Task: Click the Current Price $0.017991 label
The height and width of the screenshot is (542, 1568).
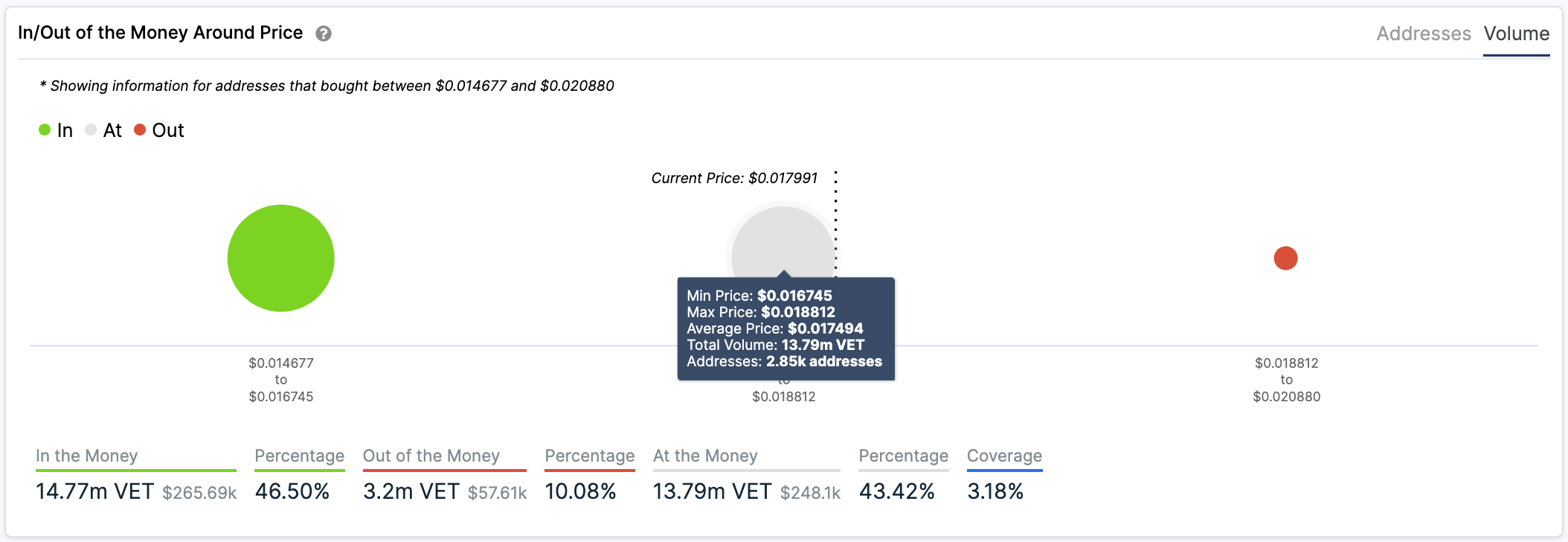Action: click(x=734, y=178)
